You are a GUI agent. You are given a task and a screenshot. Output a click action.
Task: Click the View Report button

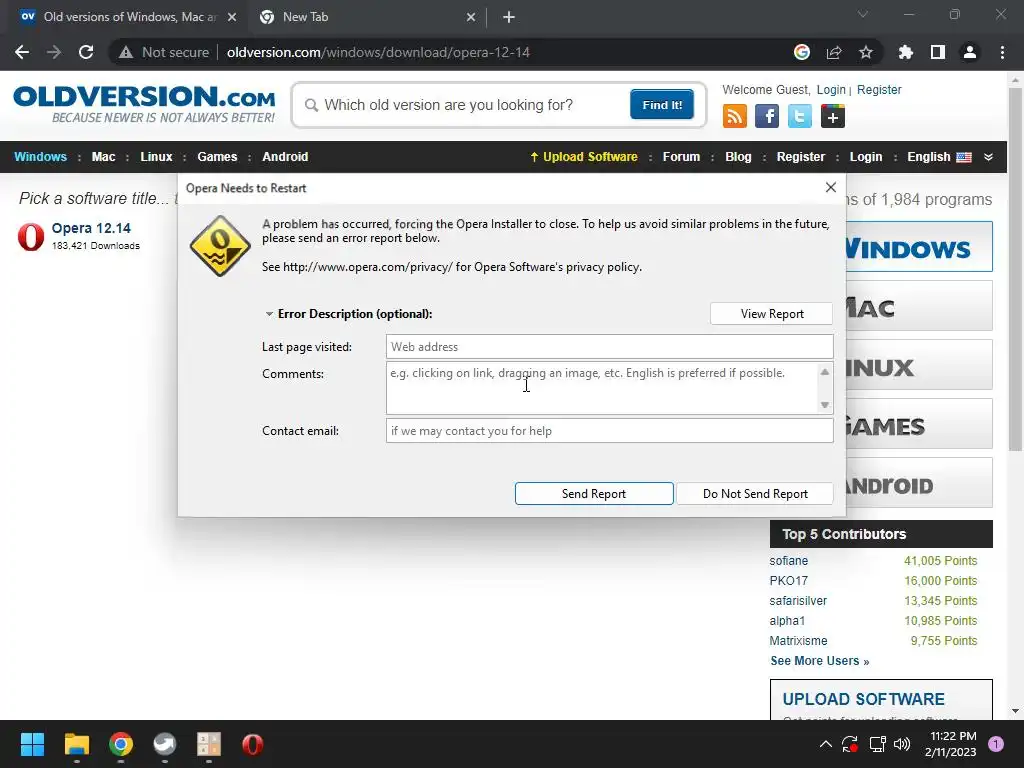pos(771,313)
